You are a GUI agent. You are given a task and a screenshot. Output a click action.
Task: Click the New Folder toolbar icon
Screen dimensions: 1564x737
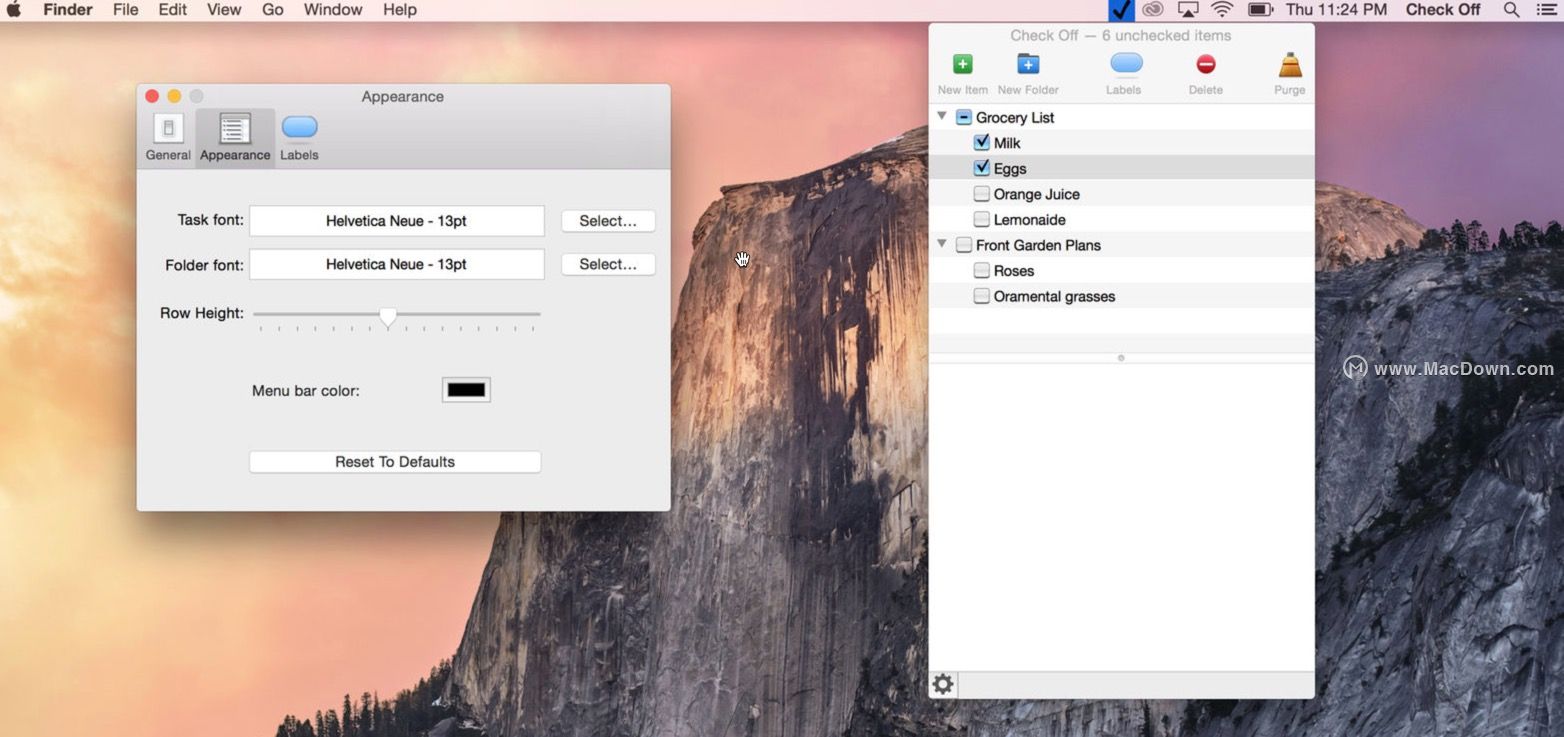[1028, 65]
